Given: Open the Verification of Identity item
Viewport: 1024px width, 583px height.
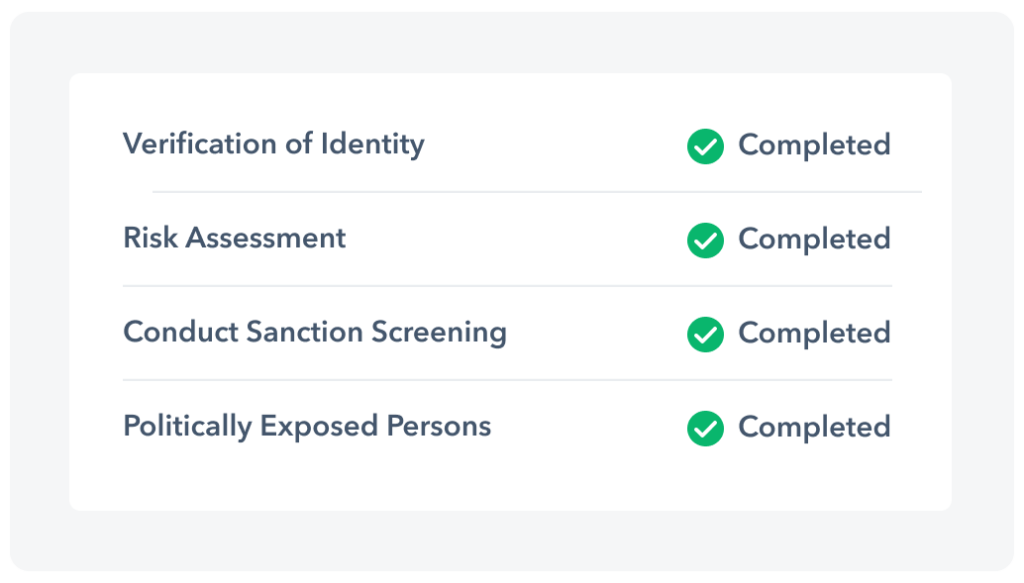Looking at the screenshot, I should (x=273, y=144).
